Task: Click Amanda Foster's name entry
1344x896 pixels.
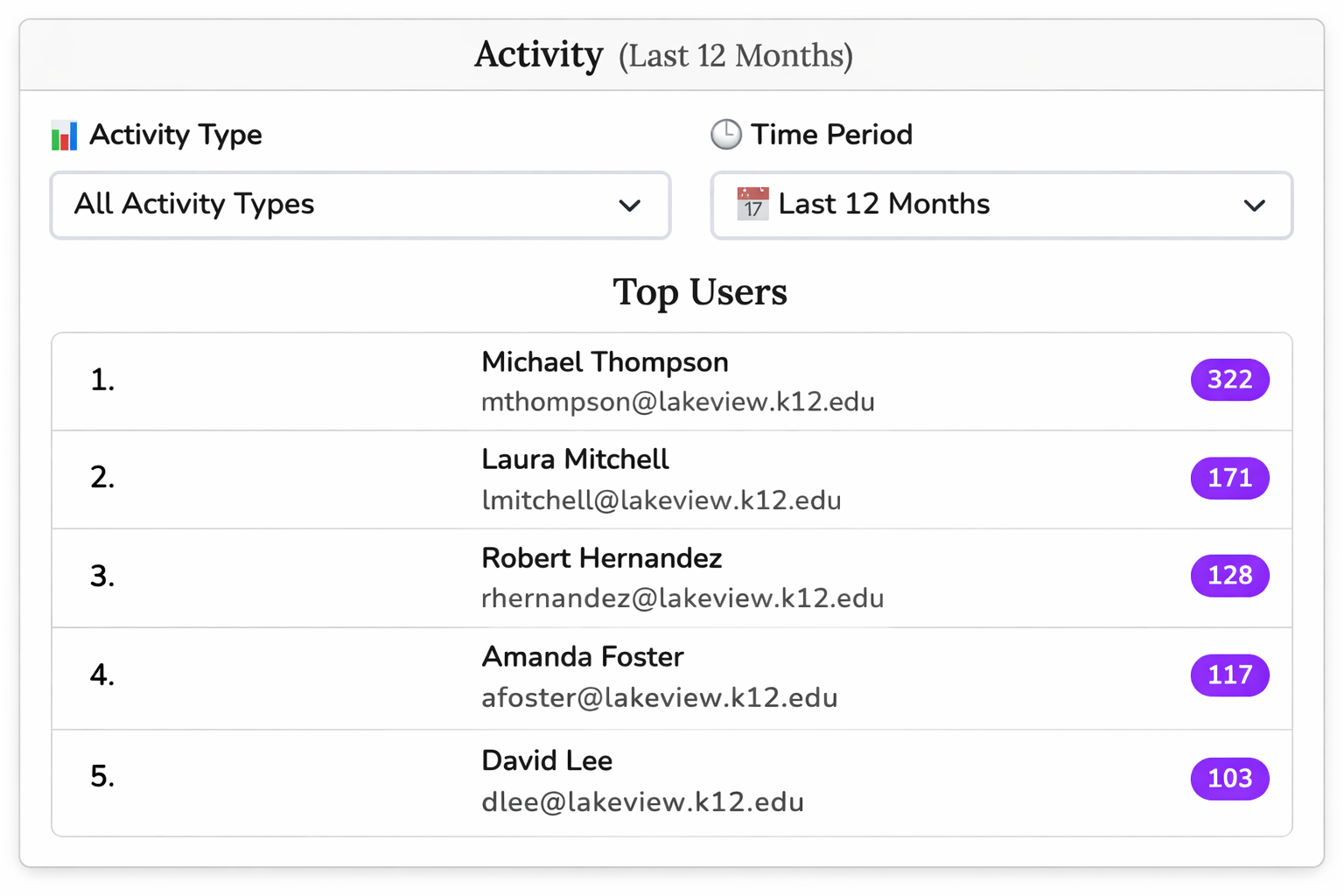Action: tap(582, 656)
